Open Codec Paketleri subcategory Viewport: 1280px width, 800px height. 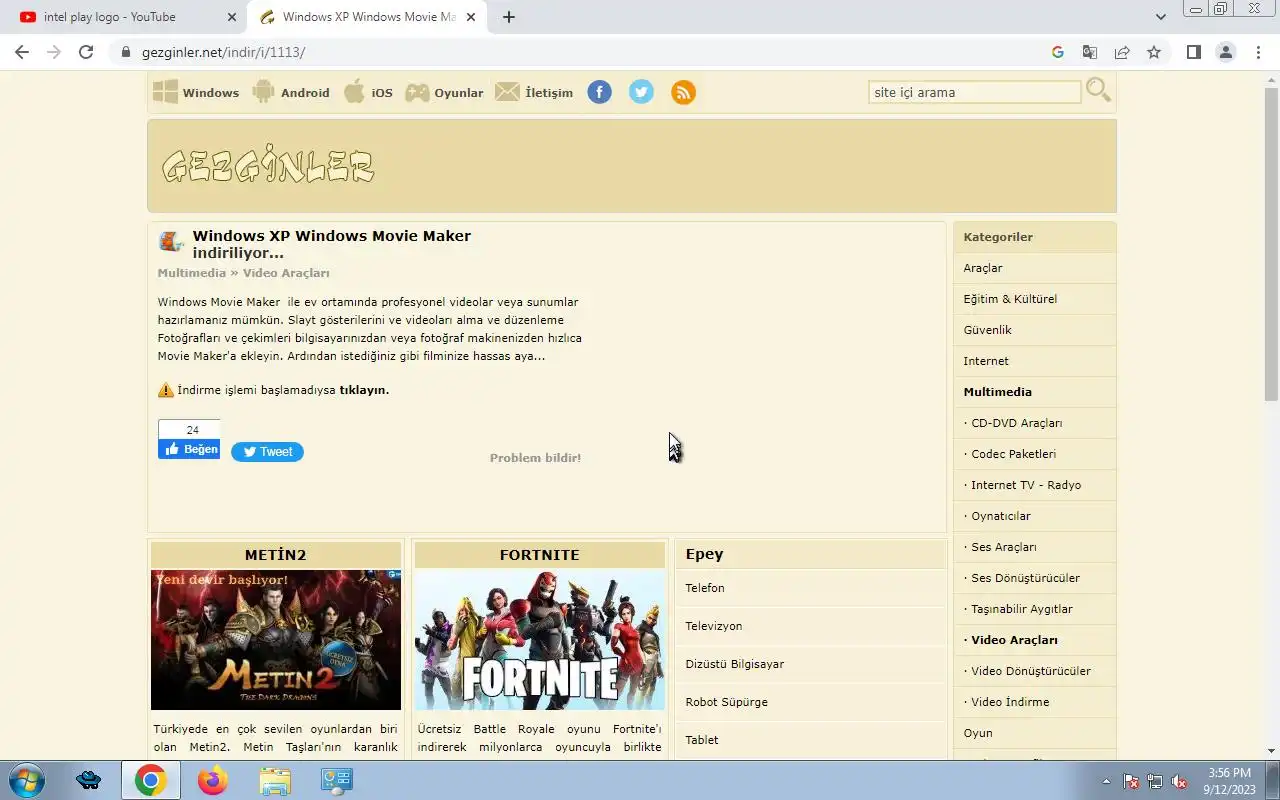click(1034, 454)
